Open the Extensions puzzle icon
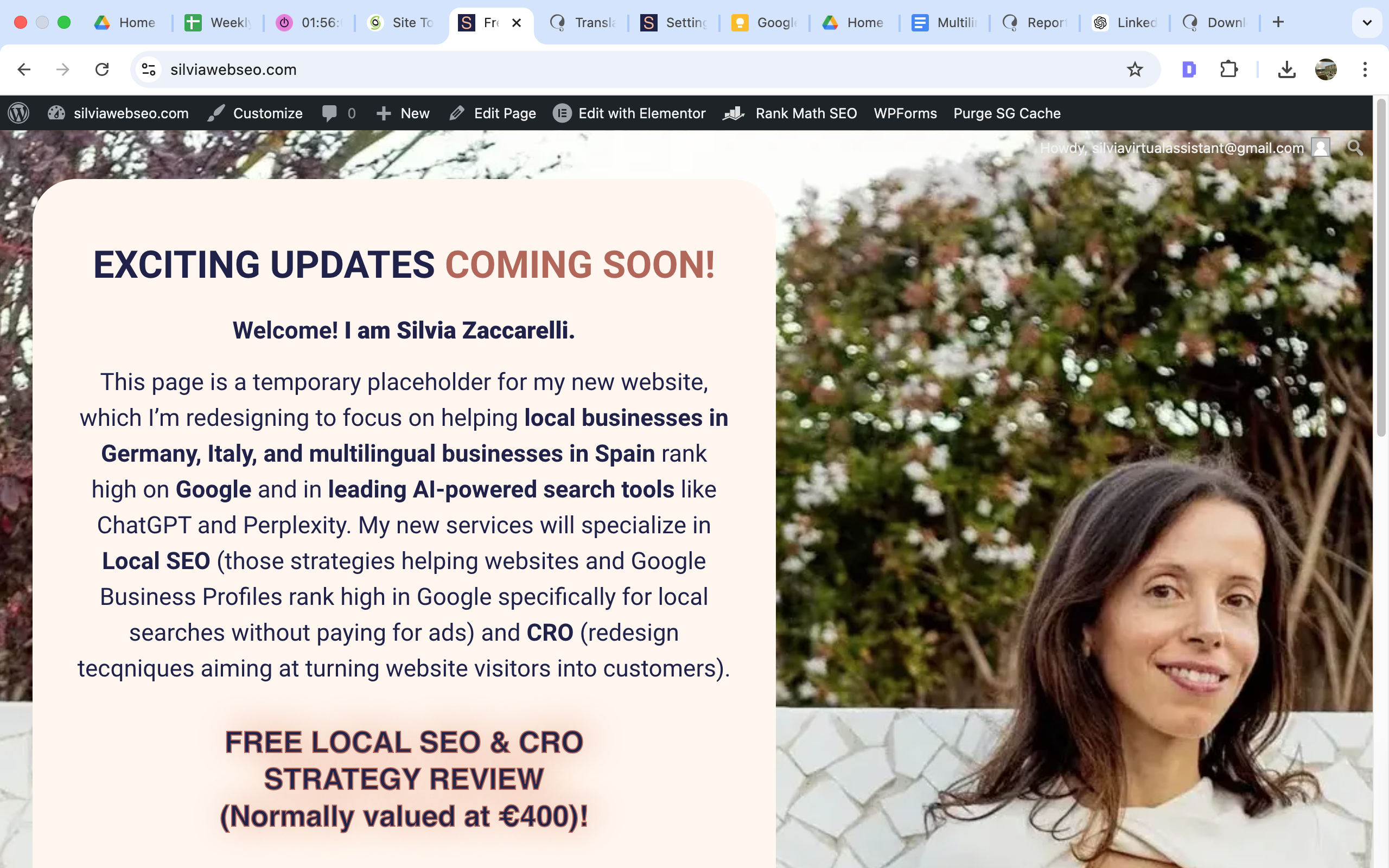The height and width of the screenshot is (868, 1389). point(1229,69)
